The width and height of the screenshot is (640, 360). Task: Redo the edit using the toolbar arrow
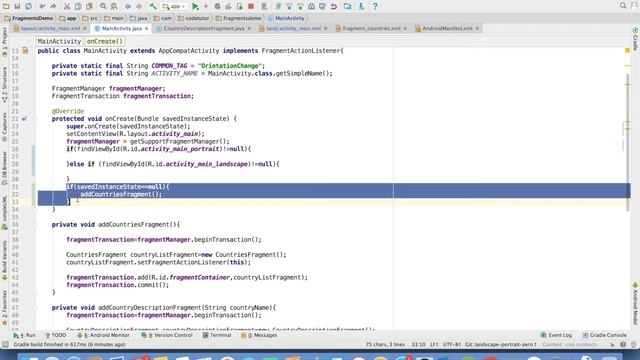coord(53,6)
